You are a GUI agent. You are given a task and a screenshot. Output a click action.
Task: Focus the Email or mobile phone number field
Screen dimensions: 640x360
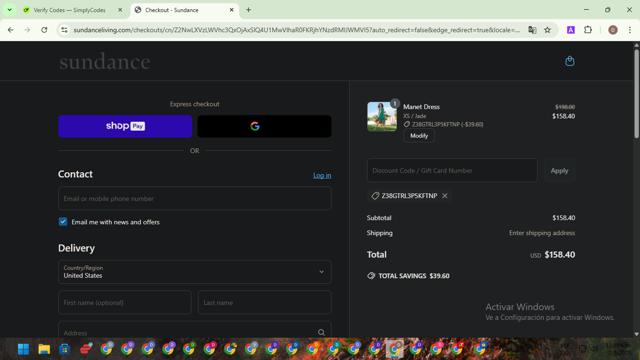click(x=194, y=199)
